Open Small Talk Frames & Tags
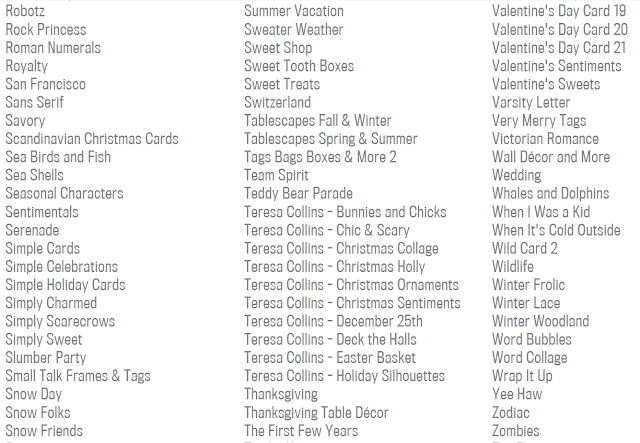This screenshot has width=640, height=443. click(x=78, y=376)
